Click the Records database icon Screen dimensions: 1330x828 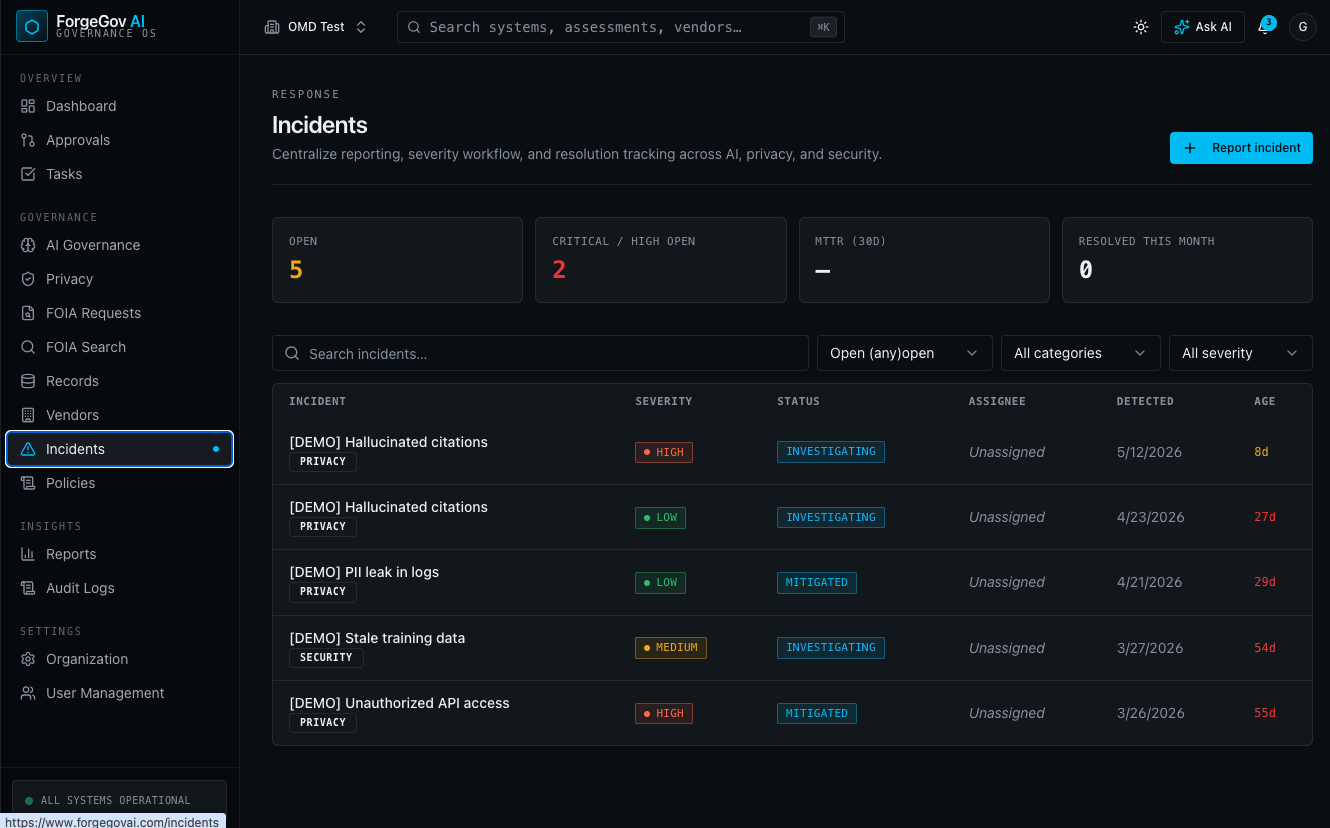point(28,381)
